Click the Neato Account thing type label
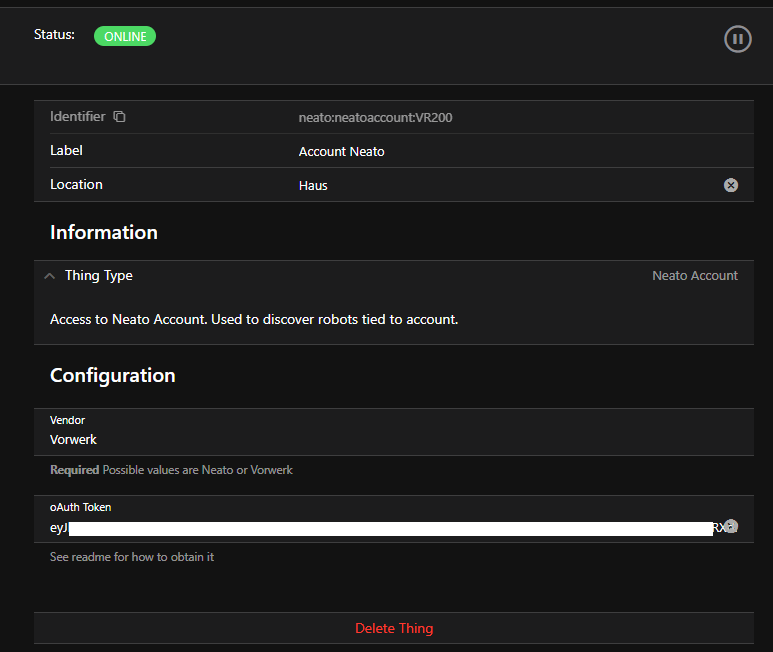Screen dimensions: 773x652 694,276
